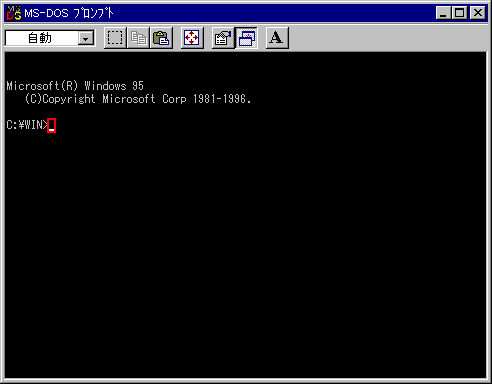Toggle the Background execution button

point(246,38)
